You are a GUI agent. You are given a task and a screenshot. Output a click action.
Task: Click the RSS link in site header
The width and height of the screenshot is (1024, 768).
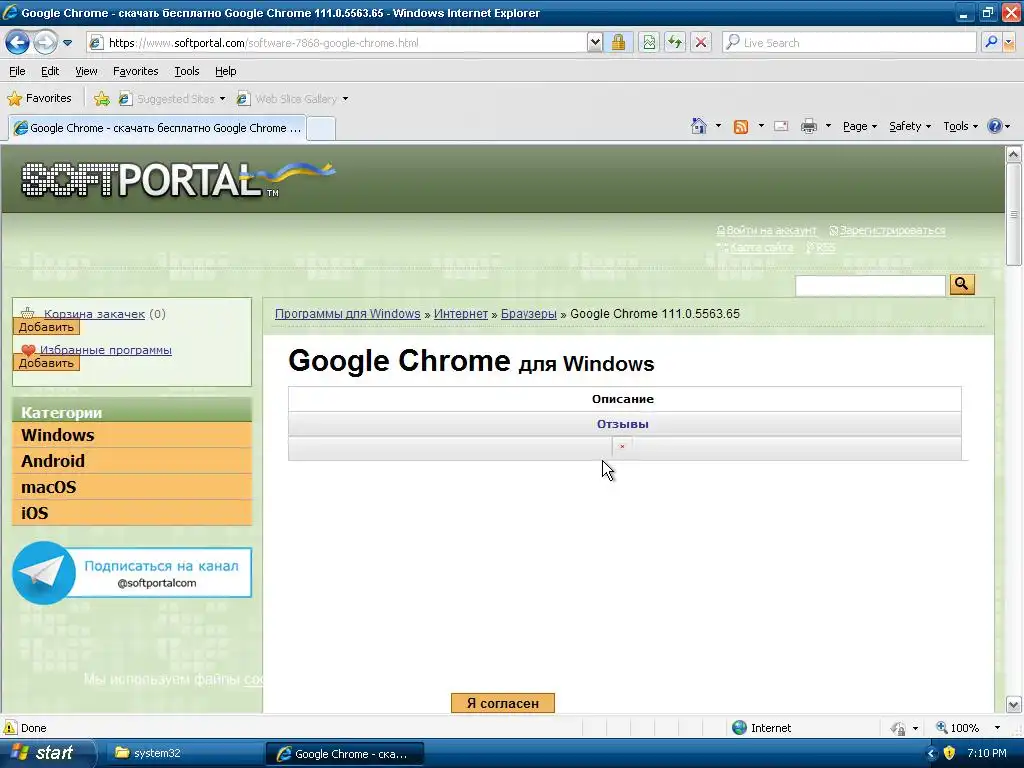825,248
